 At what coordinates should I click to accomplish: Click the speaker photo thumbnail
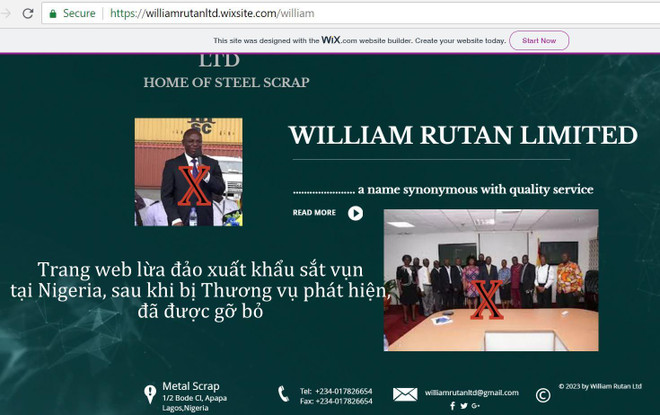pos(188,172)
